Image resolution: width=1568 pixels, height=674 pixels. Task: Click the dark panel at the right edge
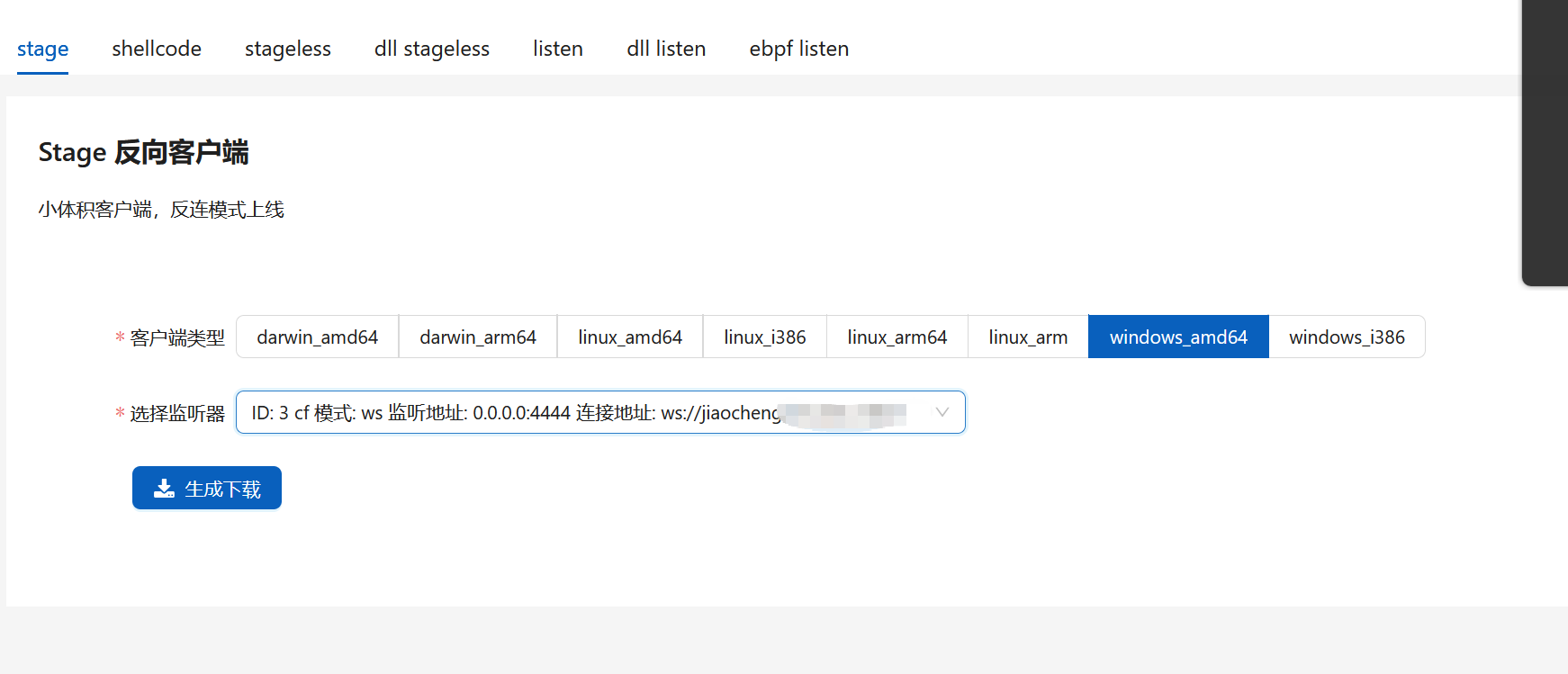tap(1545, 144)
